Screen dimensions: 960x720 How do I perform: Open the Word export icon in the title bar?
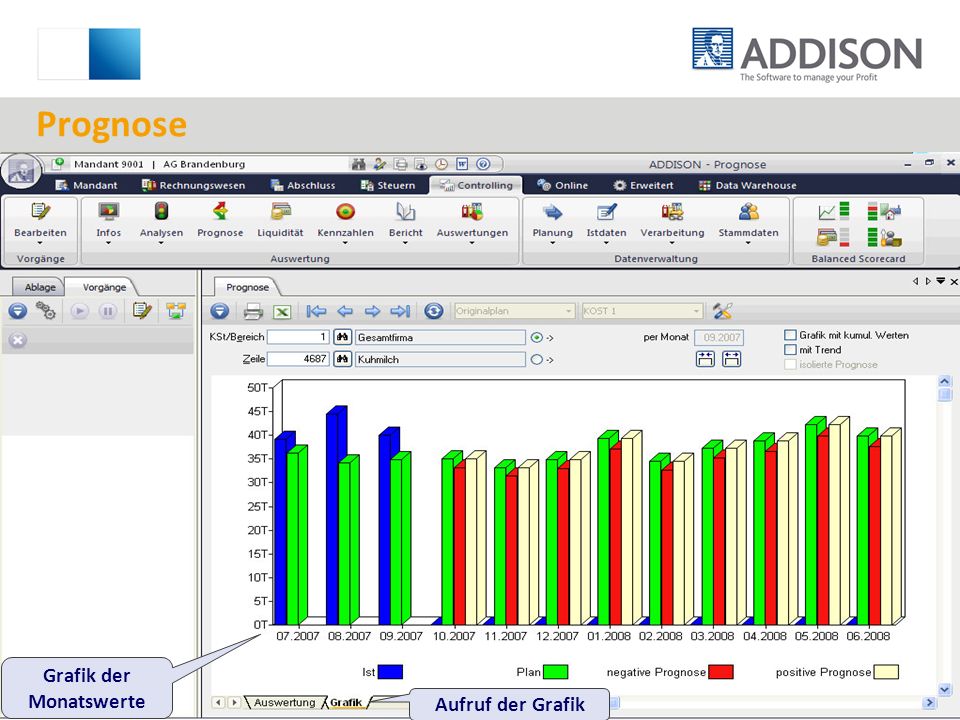pos(462,164)
